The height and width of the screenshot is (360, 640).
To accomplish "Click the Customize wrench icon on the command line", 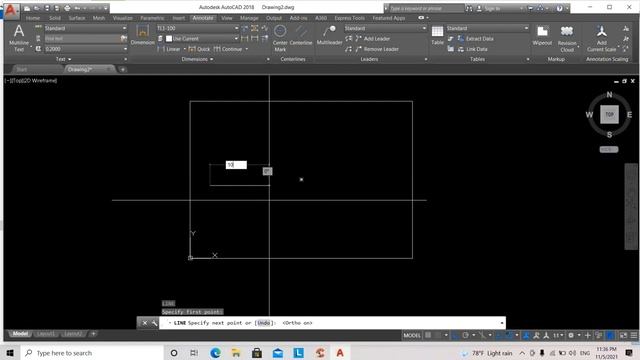I will [154, 323].
